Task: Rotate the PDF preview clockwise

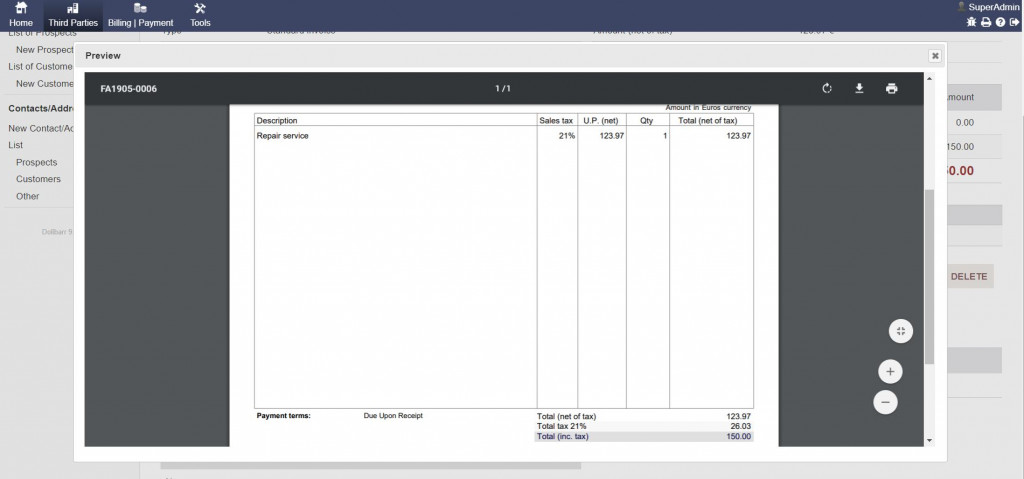Action: tap(827, 89)
